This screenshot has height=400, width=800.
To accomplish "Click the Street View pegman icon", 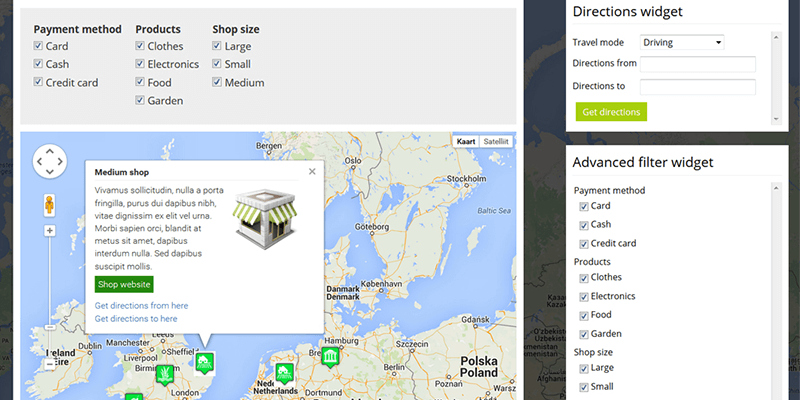I will point(49,205).
